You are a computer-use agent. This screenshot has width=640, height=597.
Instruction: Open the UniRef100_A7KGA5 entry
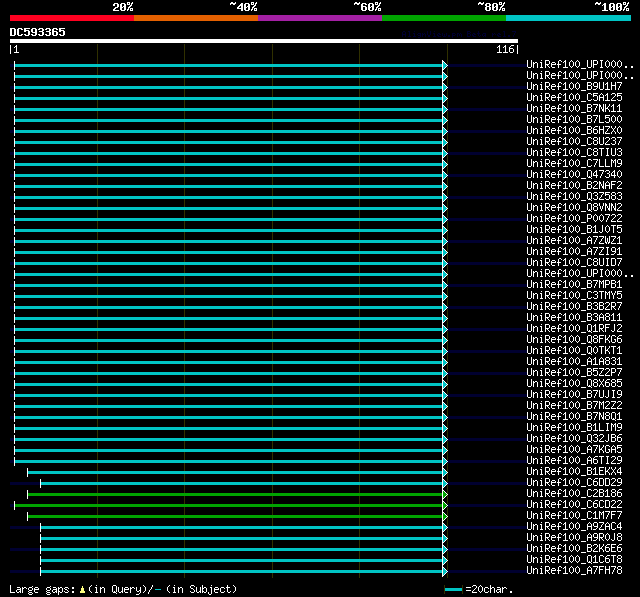574,450
